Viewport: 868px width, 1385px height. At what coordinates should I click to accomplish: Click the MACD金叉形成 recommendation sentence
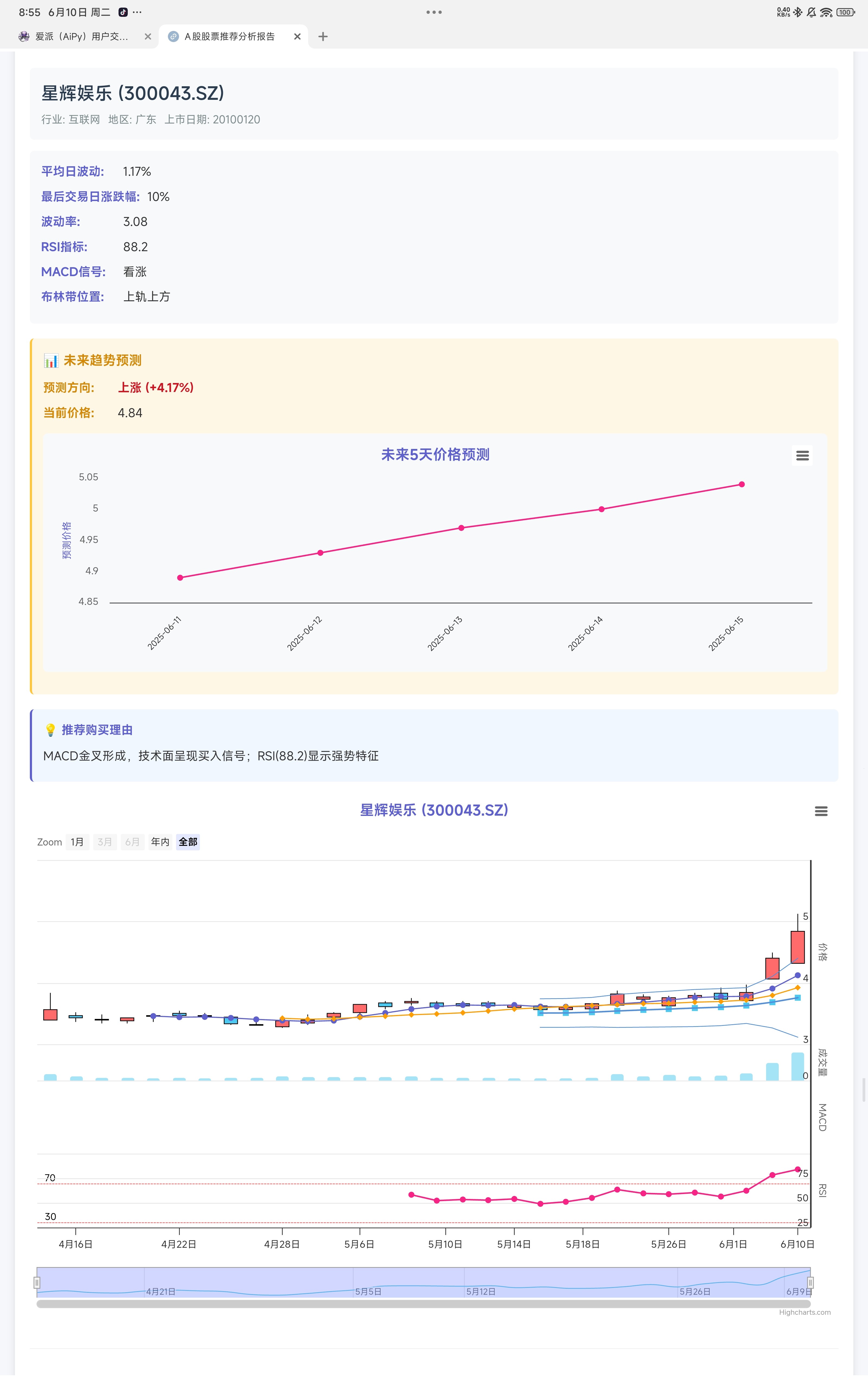211,756
